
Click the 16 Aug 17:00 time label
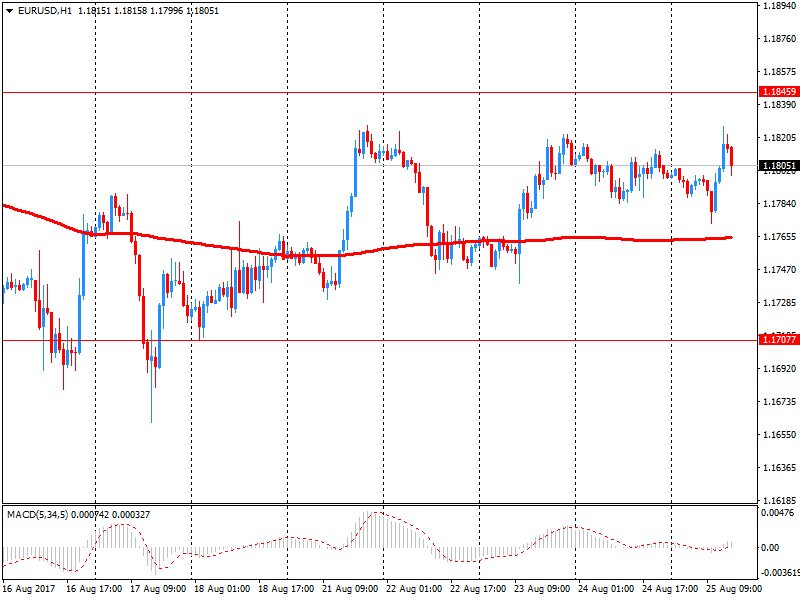94,589
